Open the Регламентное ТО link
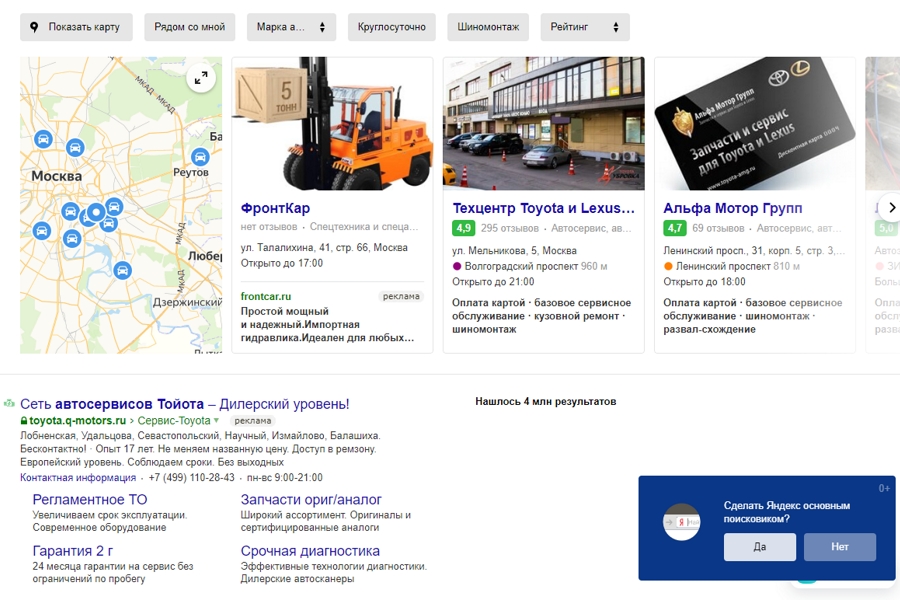Screen dimensions: 900x600 coord(90,499)
